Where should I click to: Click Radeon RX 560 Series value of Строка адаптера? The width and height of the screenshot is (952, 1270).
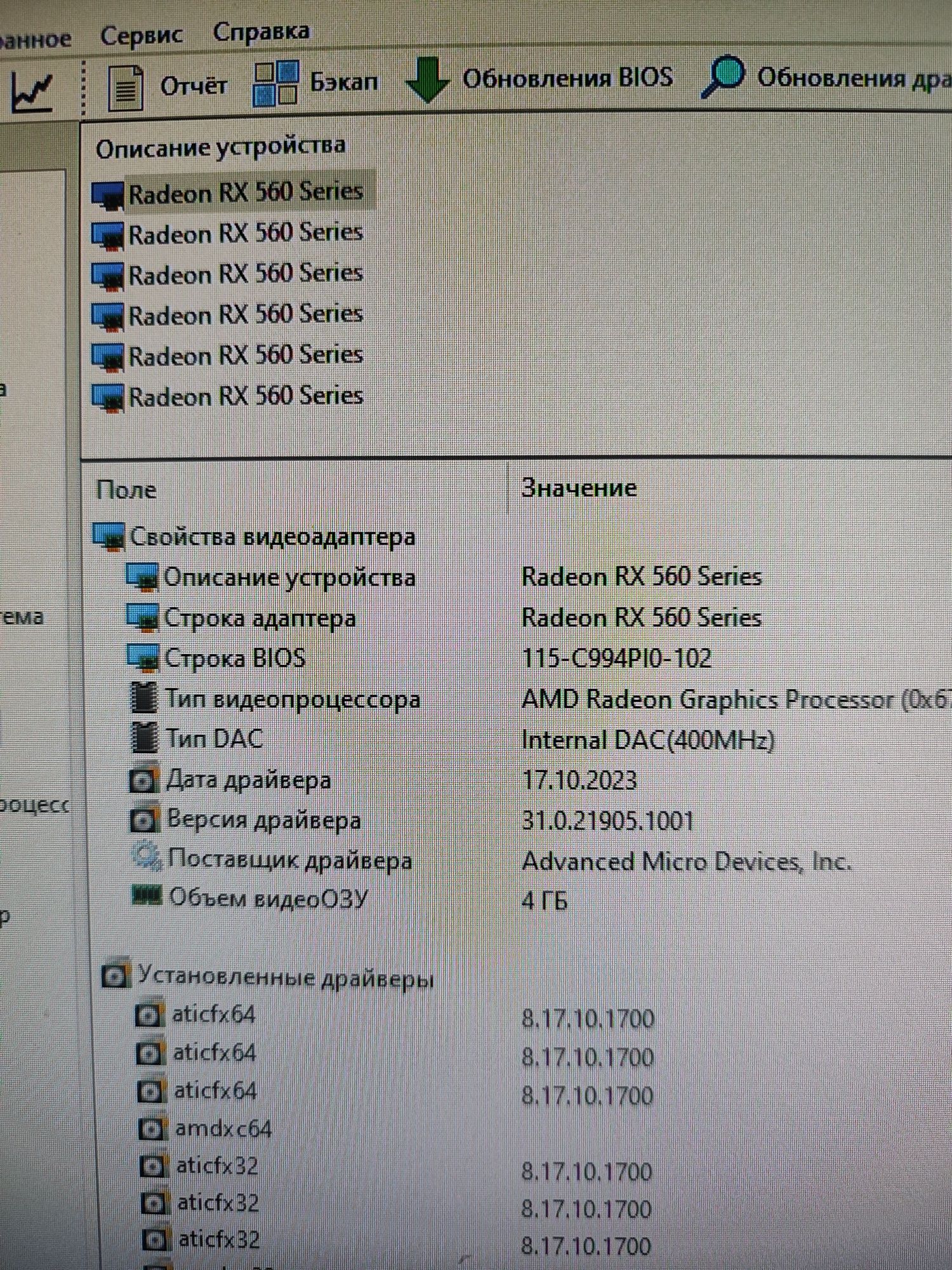(x=641, y=617)
